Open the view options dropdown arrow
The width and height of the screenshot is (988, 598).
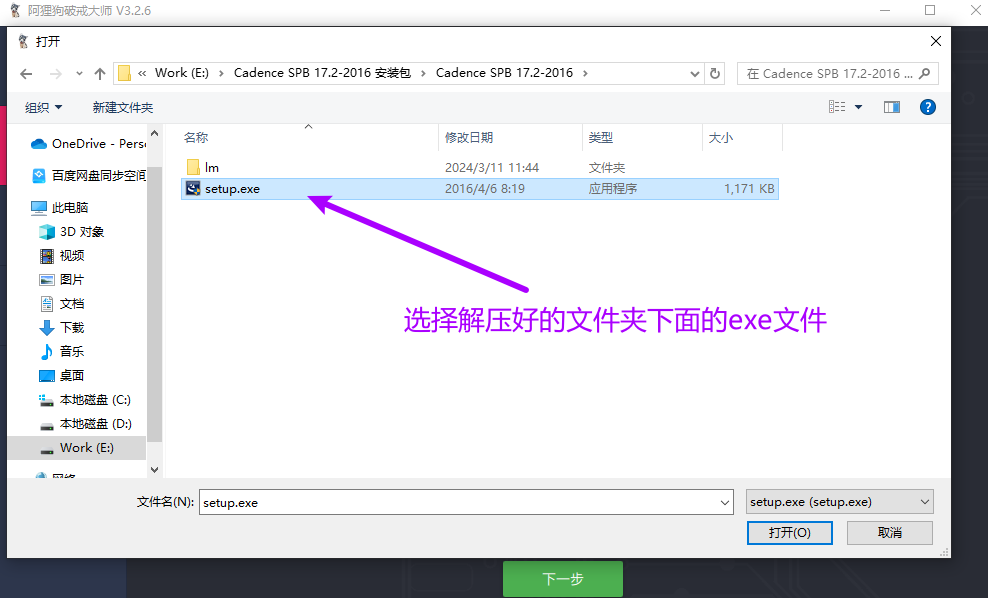pyautogui.click(x=858, y=107)
